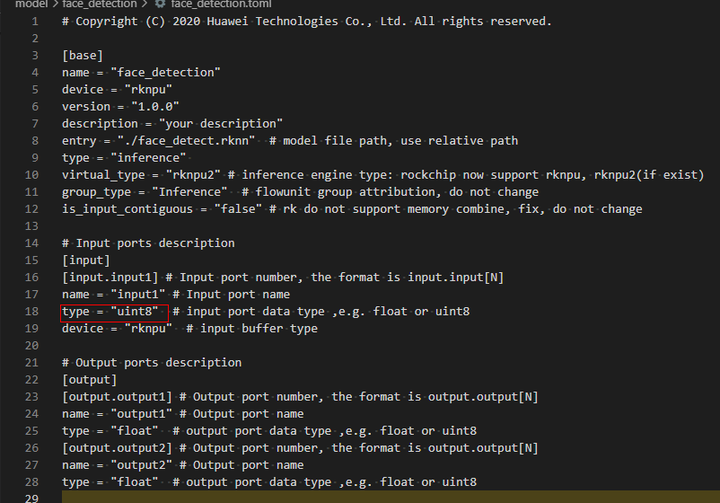Click the [base] section header
The image size is (720, 503).
coord(82,55)
